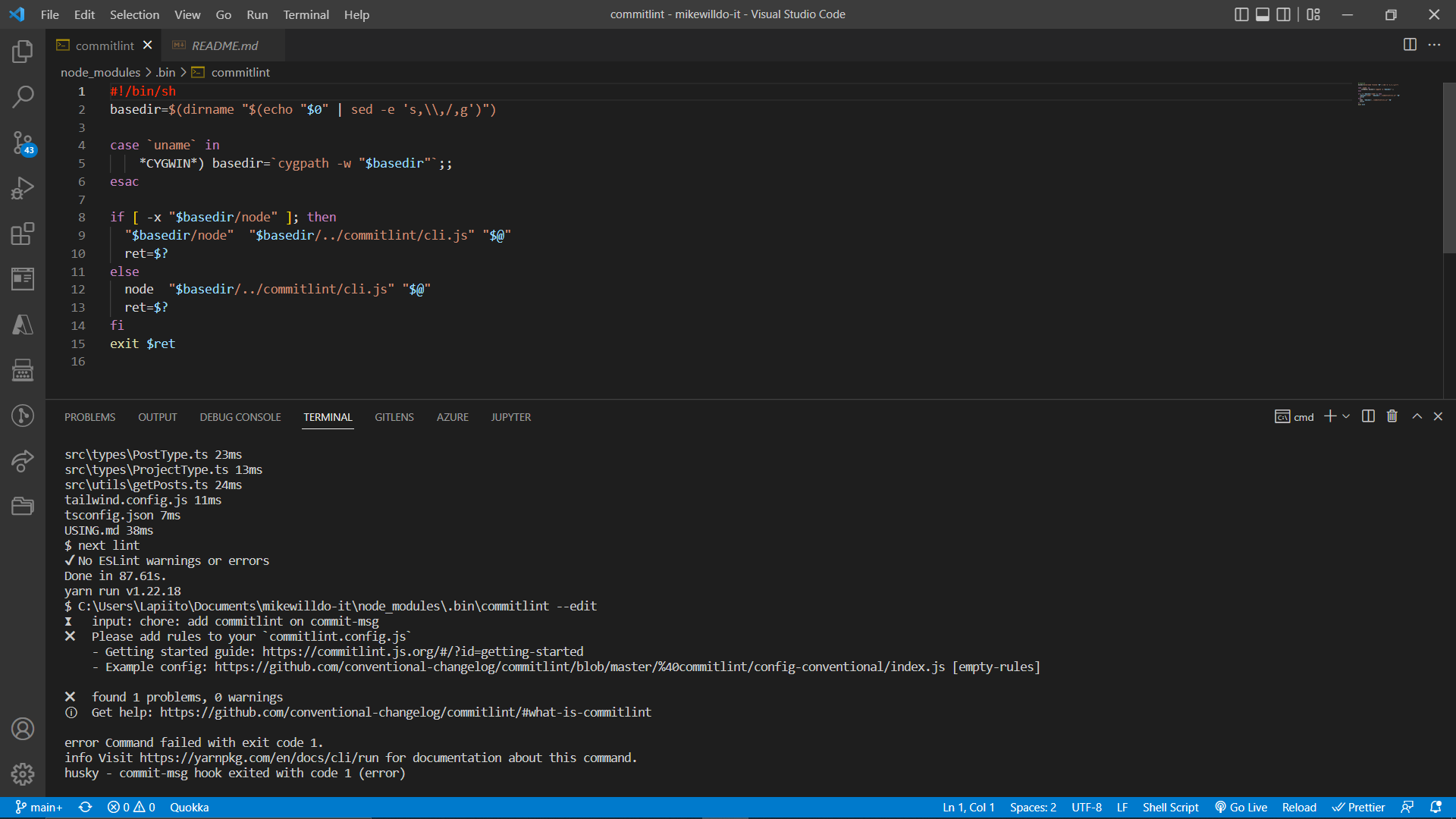Open new terminal instance dropdown
Viewport: 1456px width, 819px height.
point(1345,417)
